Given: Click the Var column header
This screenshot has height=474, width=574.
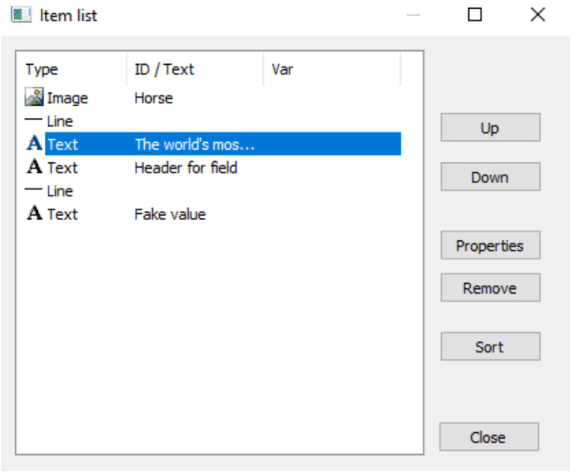Looking at the screenshot, I should (332, 69).
